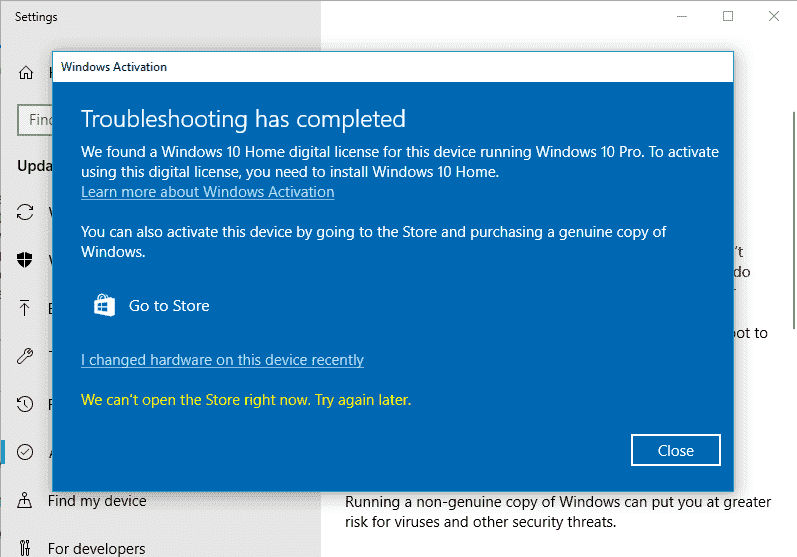Viewport: 797px width, 557px height.
Task: Close the troubleshooting dialog with Close button
Action: pyautogui.click(x=676, y=450)
